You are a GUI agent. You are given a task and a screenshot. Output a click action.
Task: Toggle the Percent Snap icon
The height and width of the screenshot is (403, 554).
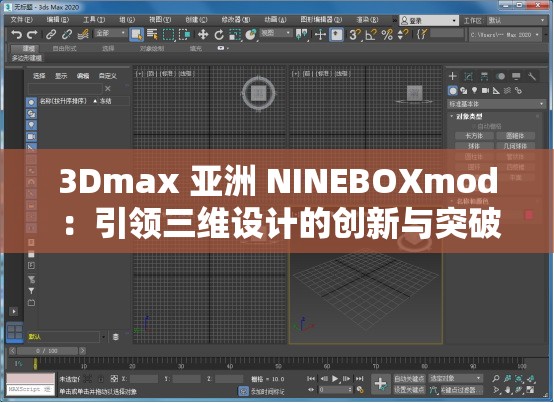(387, 35)
